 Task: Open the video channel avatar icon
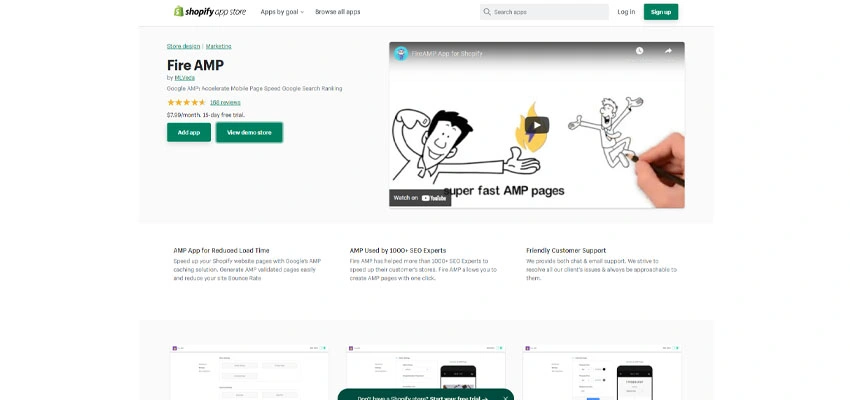(x=401, y=53)
